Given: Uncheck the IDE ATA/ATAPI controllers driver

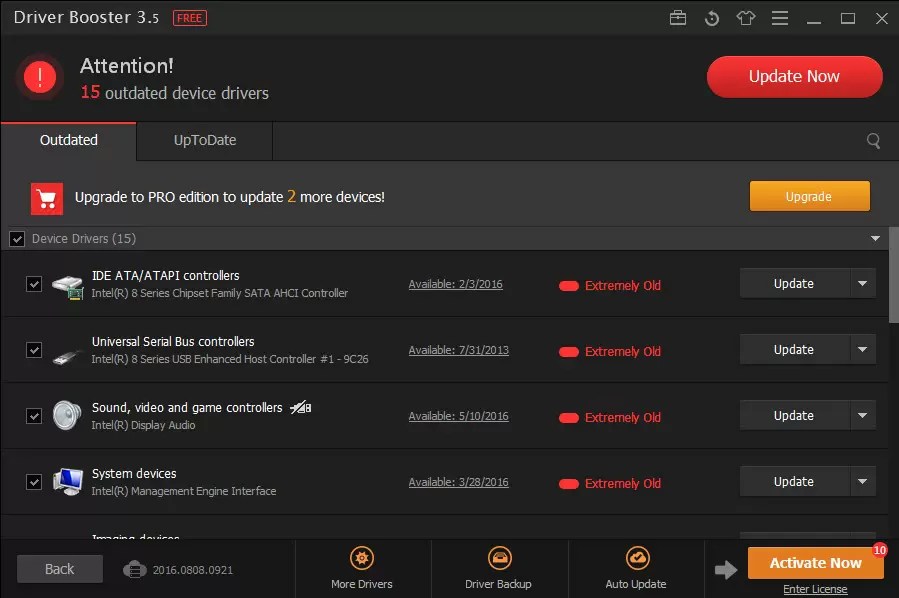Looking at the screenshot, I should point(34,283).
